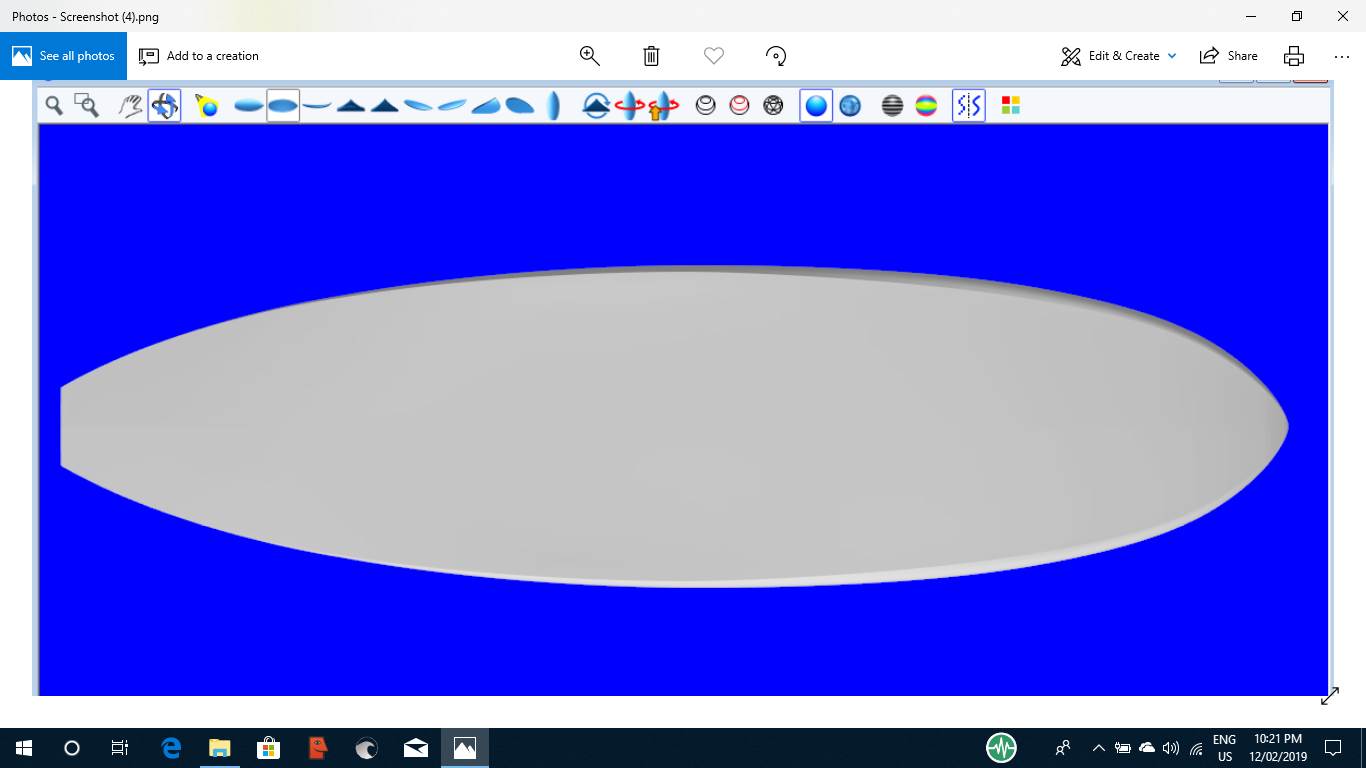Choose the hand pan tool

tap(130, 105)
